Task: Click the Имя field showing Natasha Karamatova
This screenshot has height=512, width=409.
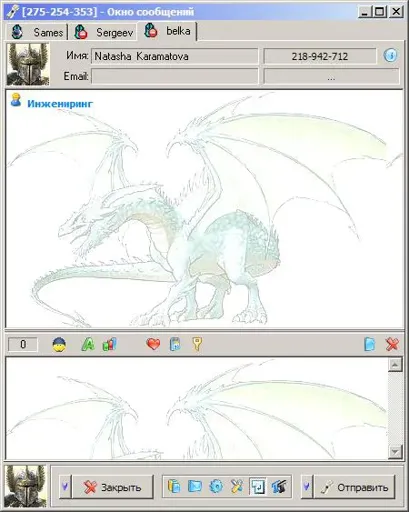Action: tap(175, 56)
